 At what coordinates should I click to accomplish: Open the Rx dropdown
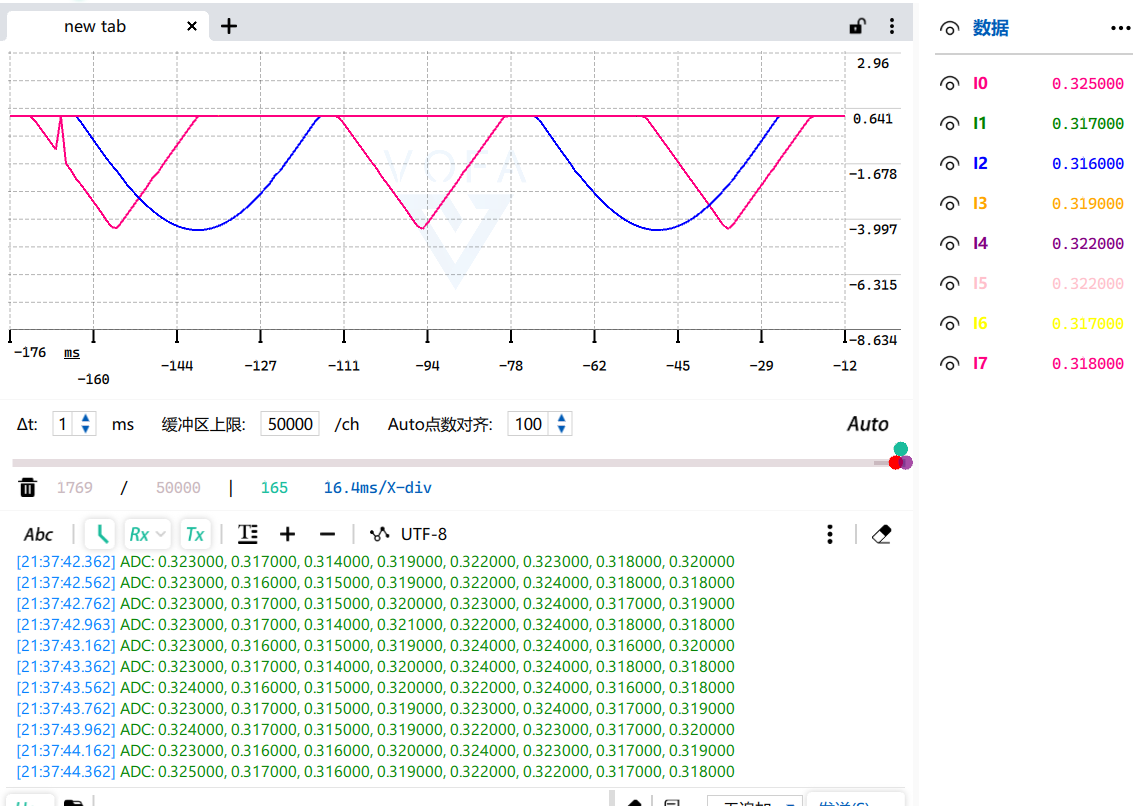(x=147, y=534)
